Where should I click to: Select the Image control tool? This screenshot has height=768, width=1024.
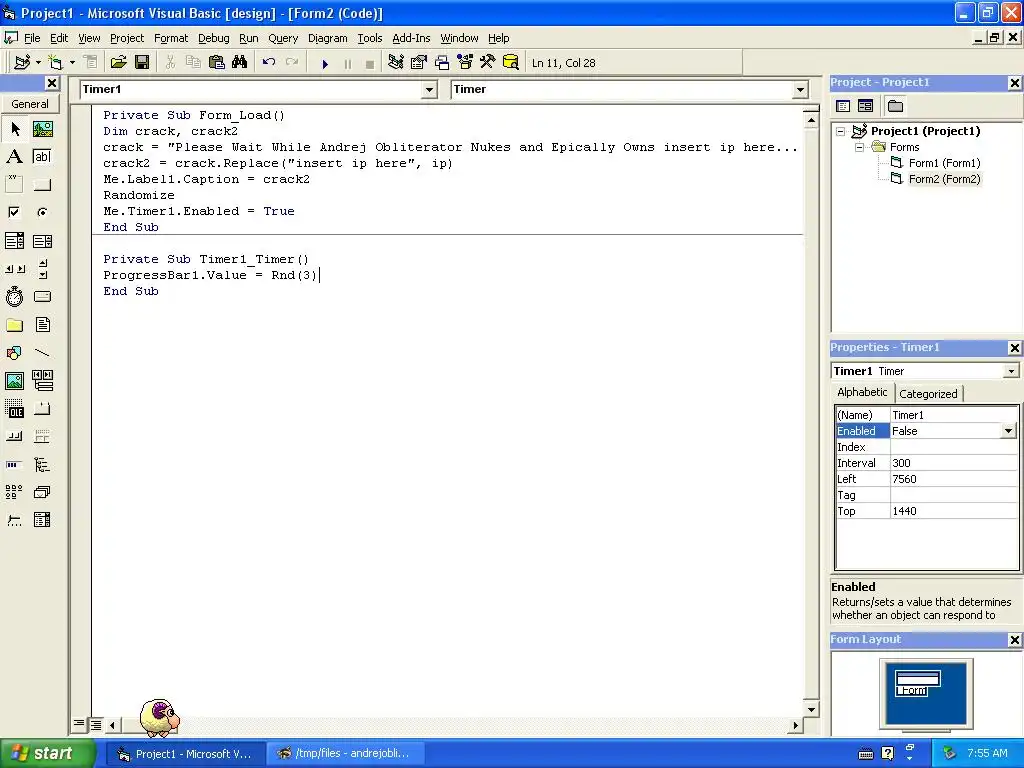[15, 381]
